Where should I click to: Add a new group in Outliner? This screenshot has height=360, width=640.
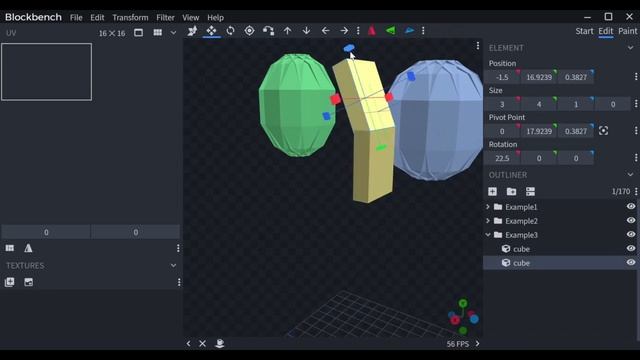click(x=511, y=191)
